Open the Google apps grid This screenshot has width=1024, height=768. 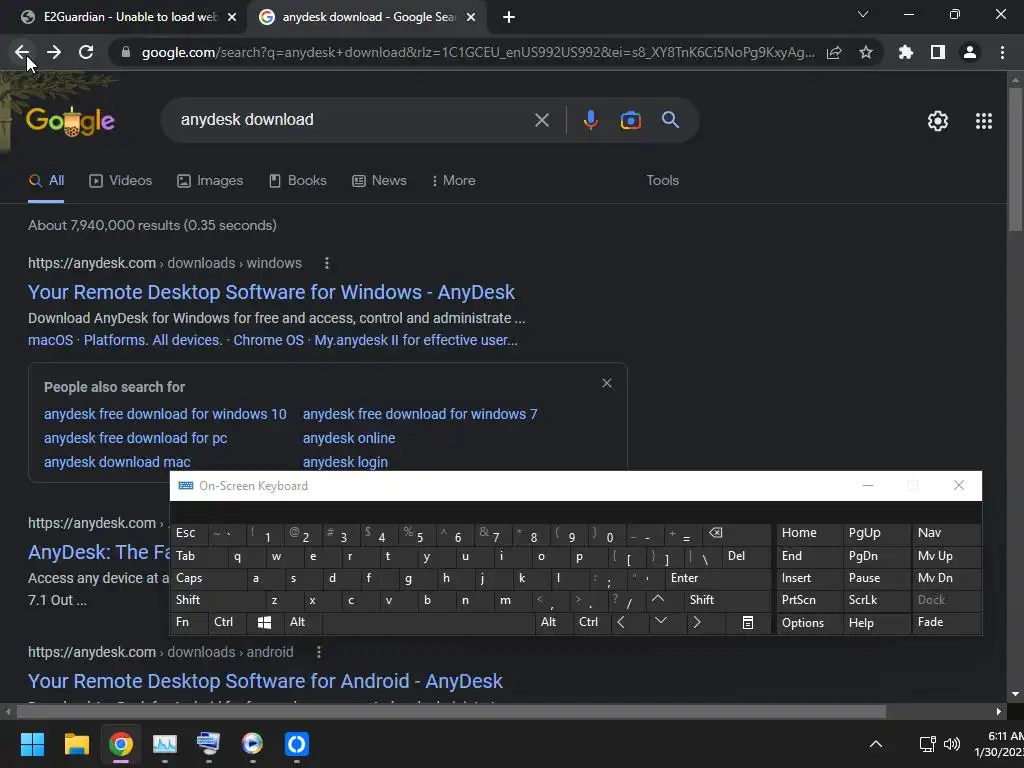coord(984,121)
